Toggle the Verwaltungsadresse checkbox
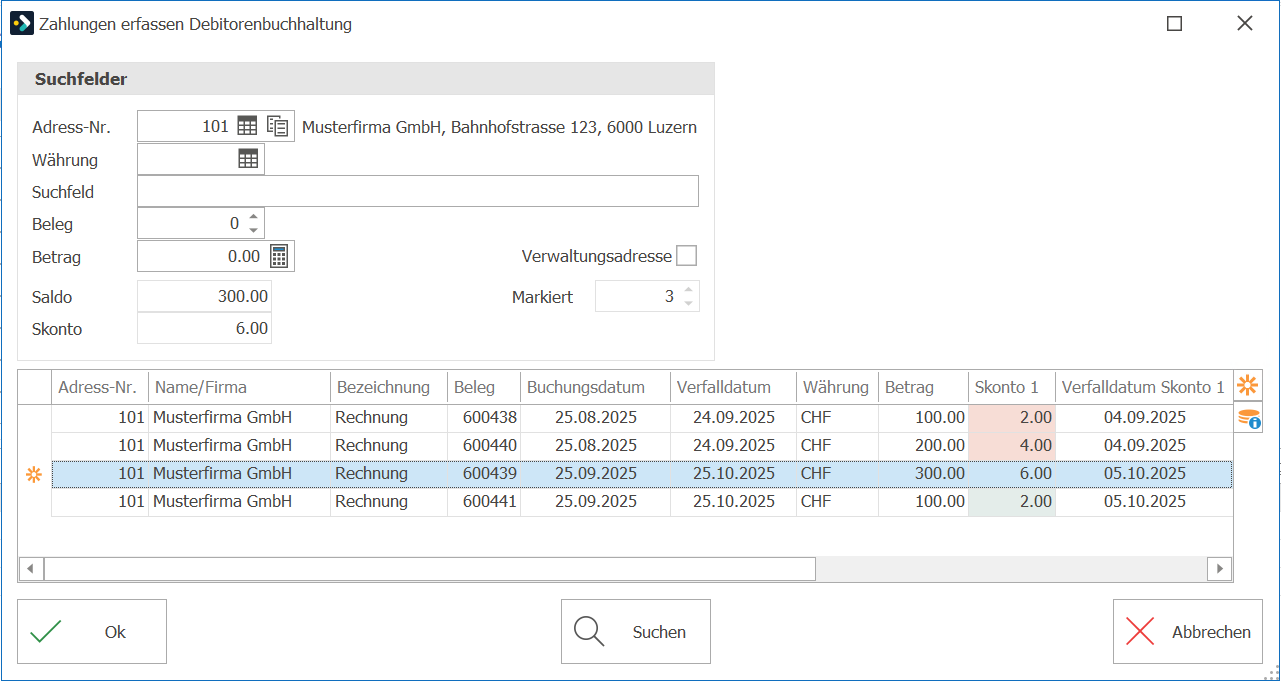1281x682 pixels. tap(686, 256)
